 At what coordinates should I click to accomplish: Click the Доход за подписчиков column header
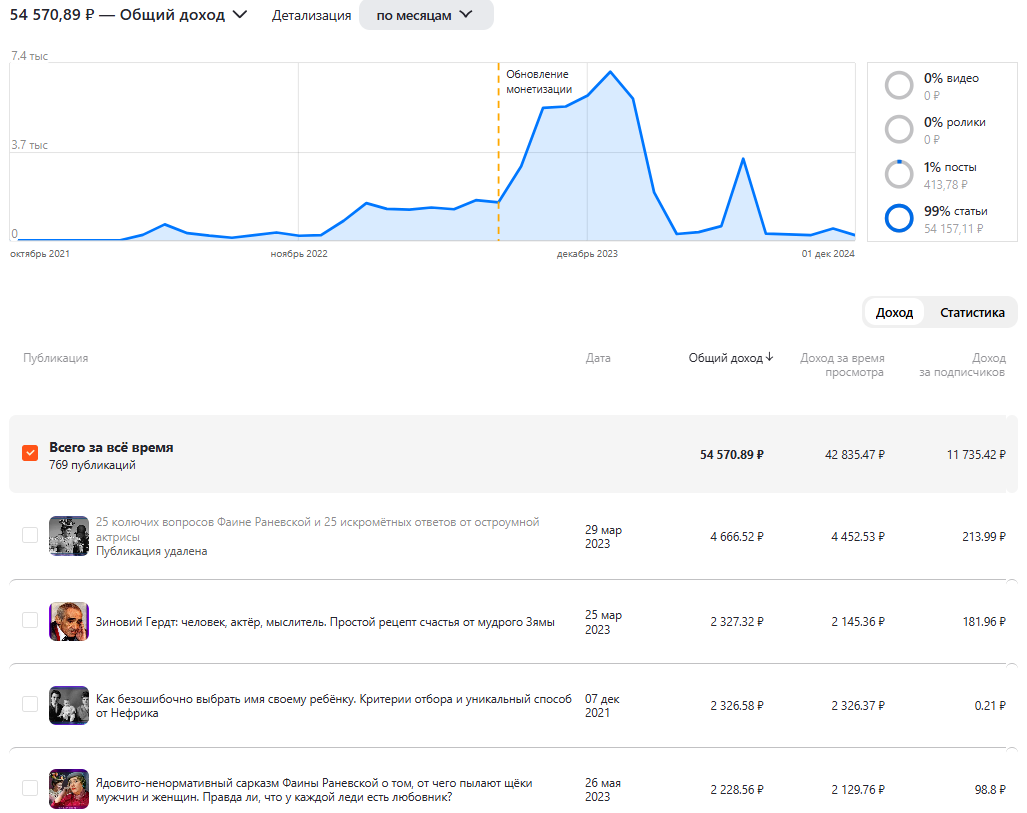click(x=962, y=365)
